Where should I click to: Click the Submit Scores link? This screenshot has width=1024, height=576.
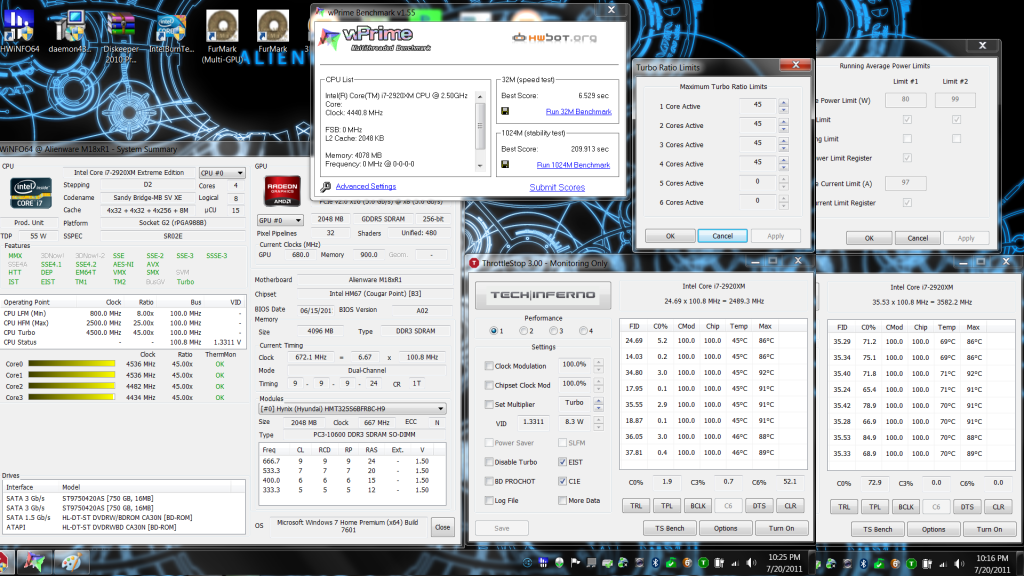coord(557,187)
